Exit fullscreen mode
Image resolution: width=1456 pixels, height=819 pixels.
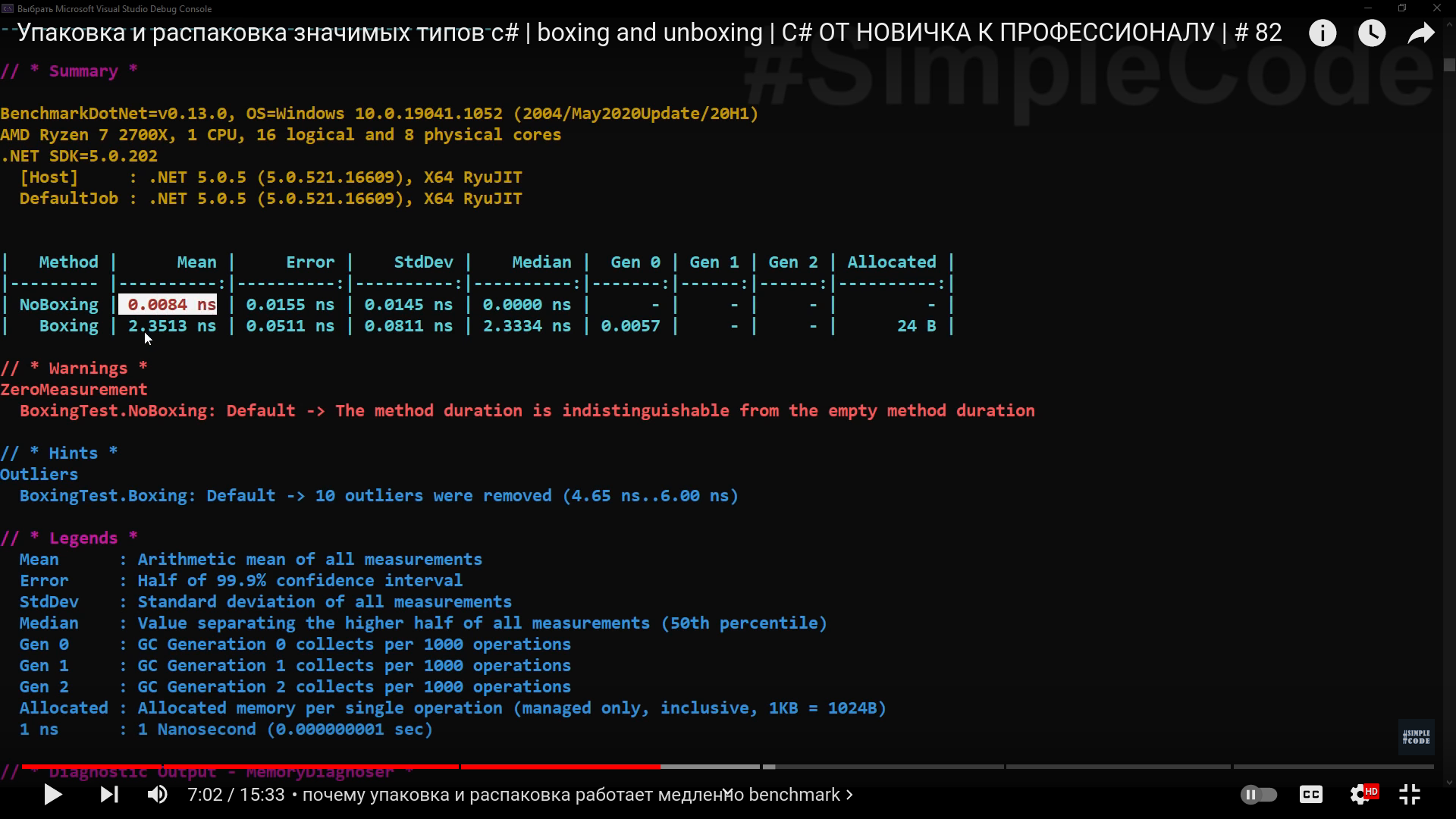point(1410,795)
